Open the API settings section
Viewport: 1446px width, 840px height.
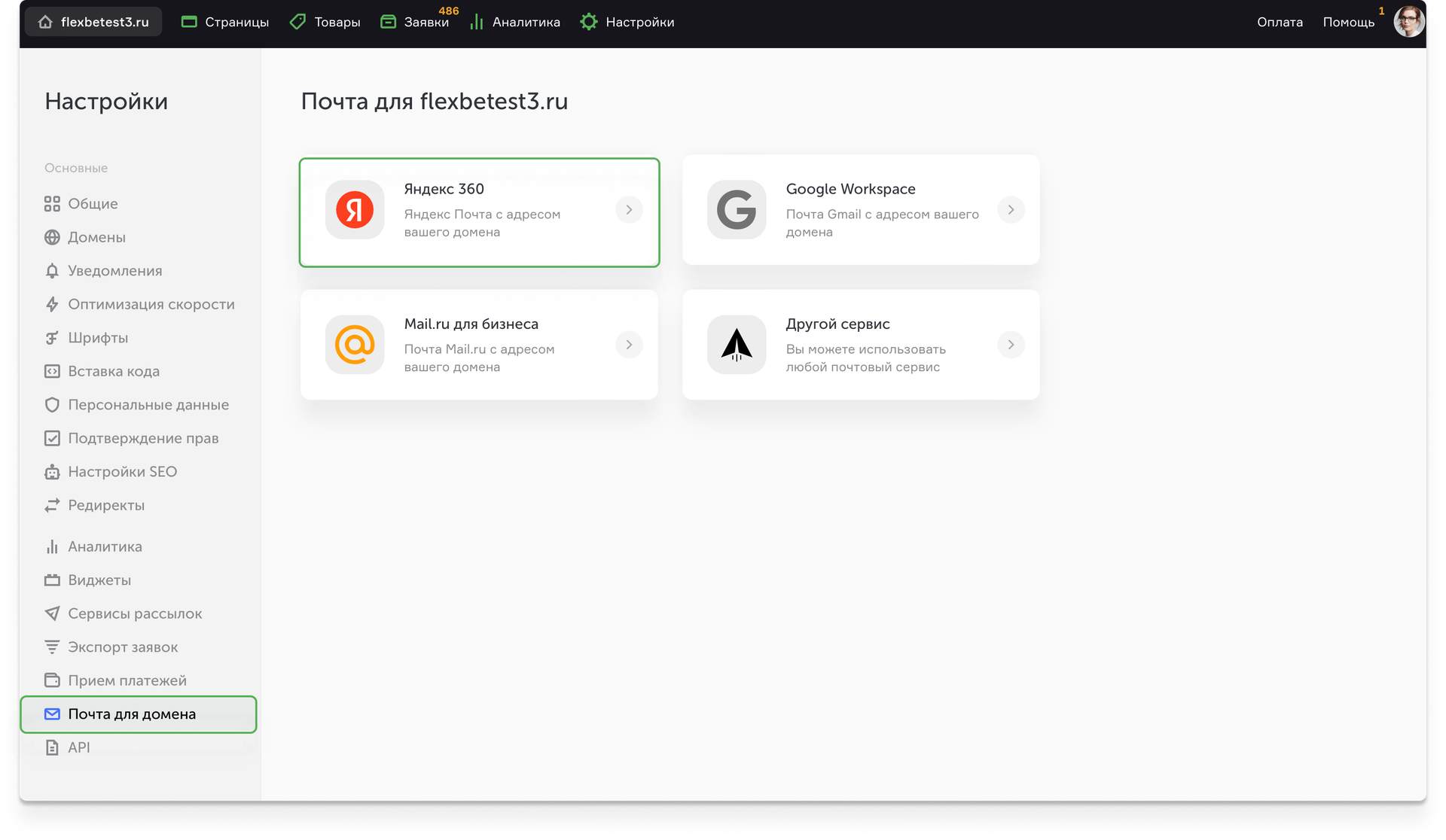[x=78, y=747]
